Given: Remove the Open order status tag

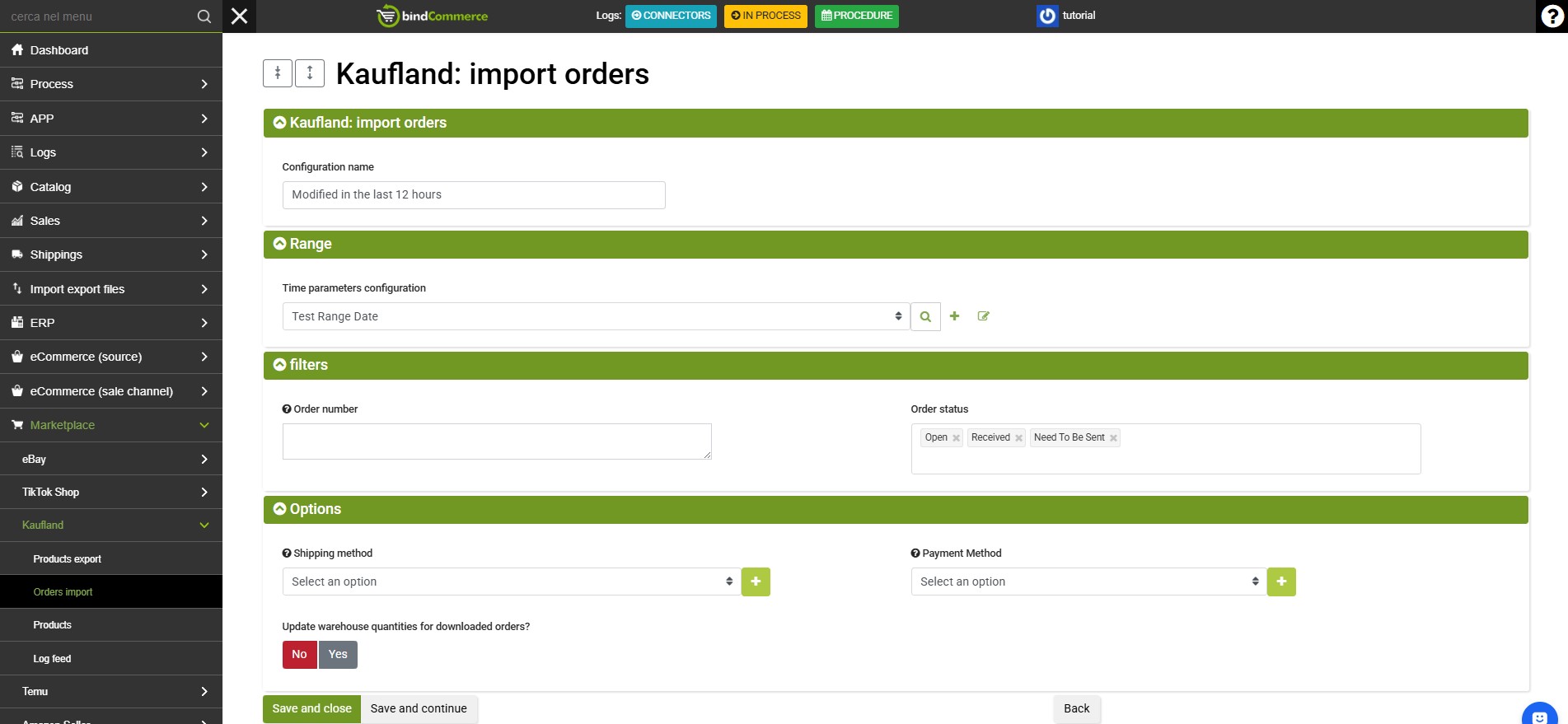Looking at the screenshot, I should click(x=956, y=438).
